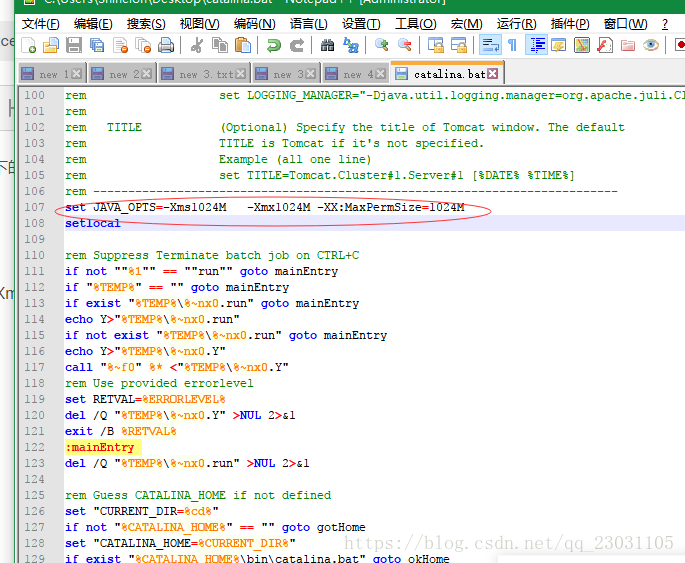This screenshot has height=563, width=685.
Task: Open Find with the binoculars icon
Action: tap(327, 45)
